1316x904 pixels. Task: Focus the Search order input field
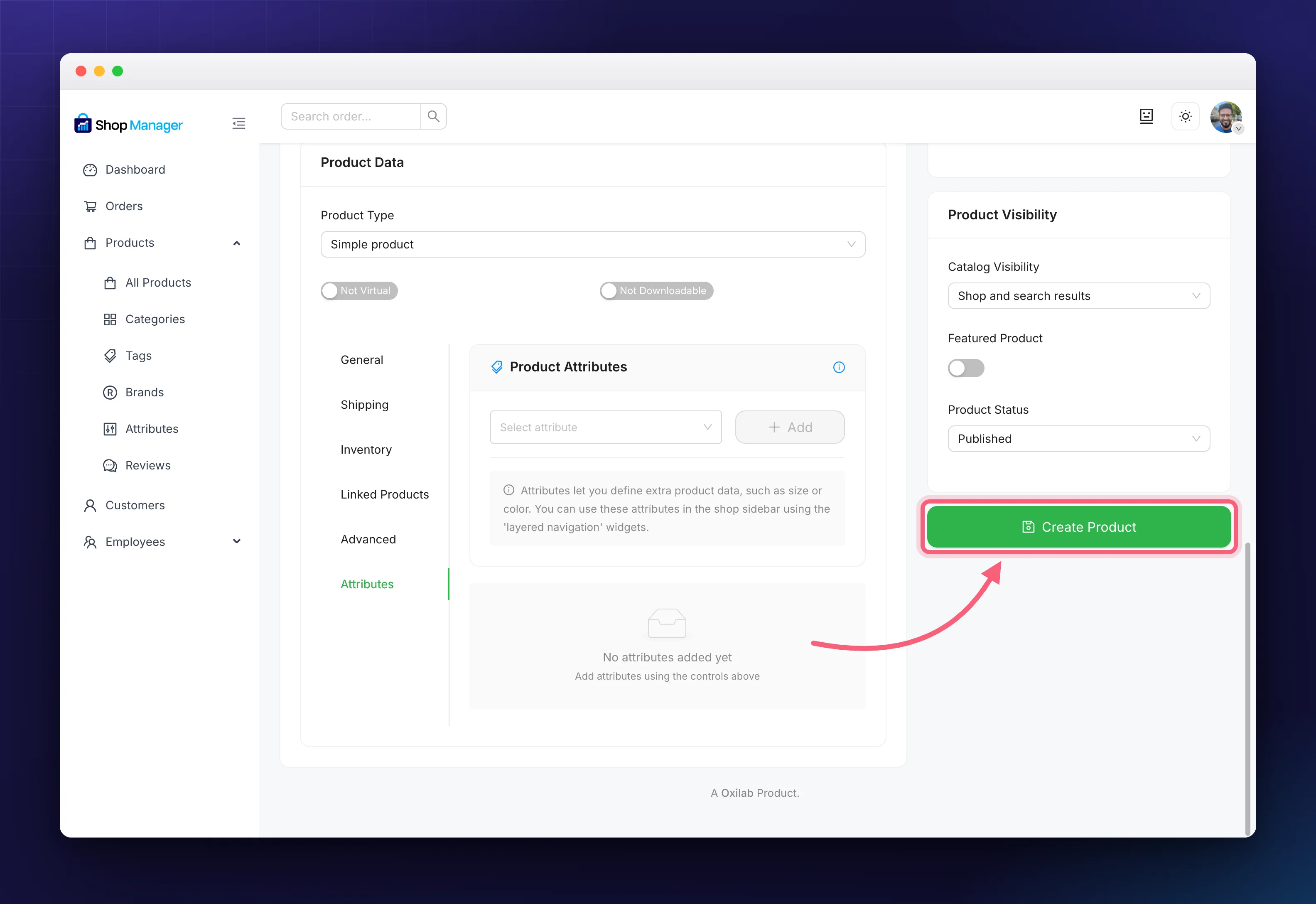tap(351, 117)
